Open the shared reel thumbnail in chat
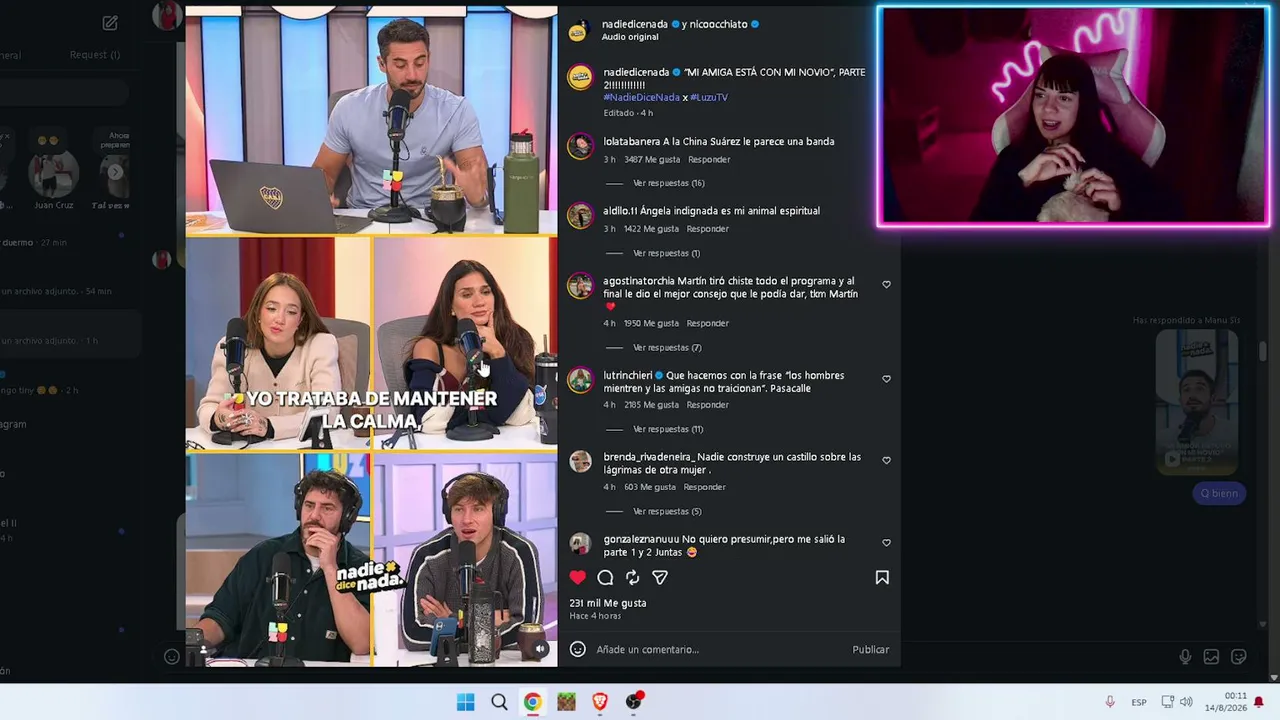This screenshot has height=720, width=1280. click(x=1197, y=402)
